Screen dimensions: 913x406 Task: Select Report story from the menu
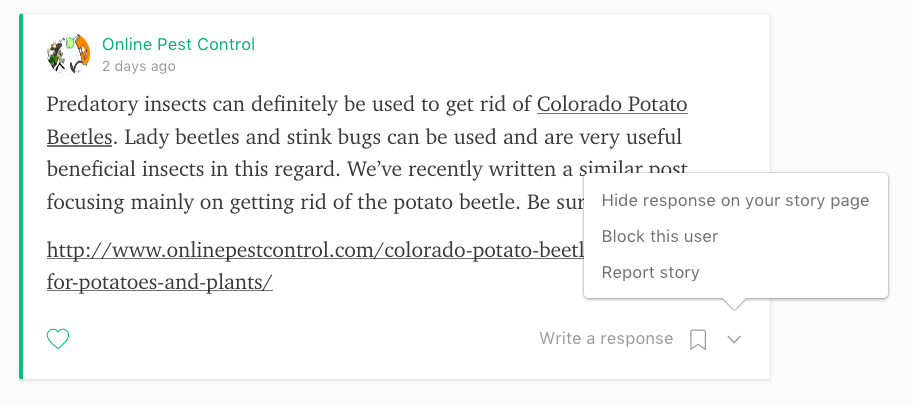click(x=650, y=272)
